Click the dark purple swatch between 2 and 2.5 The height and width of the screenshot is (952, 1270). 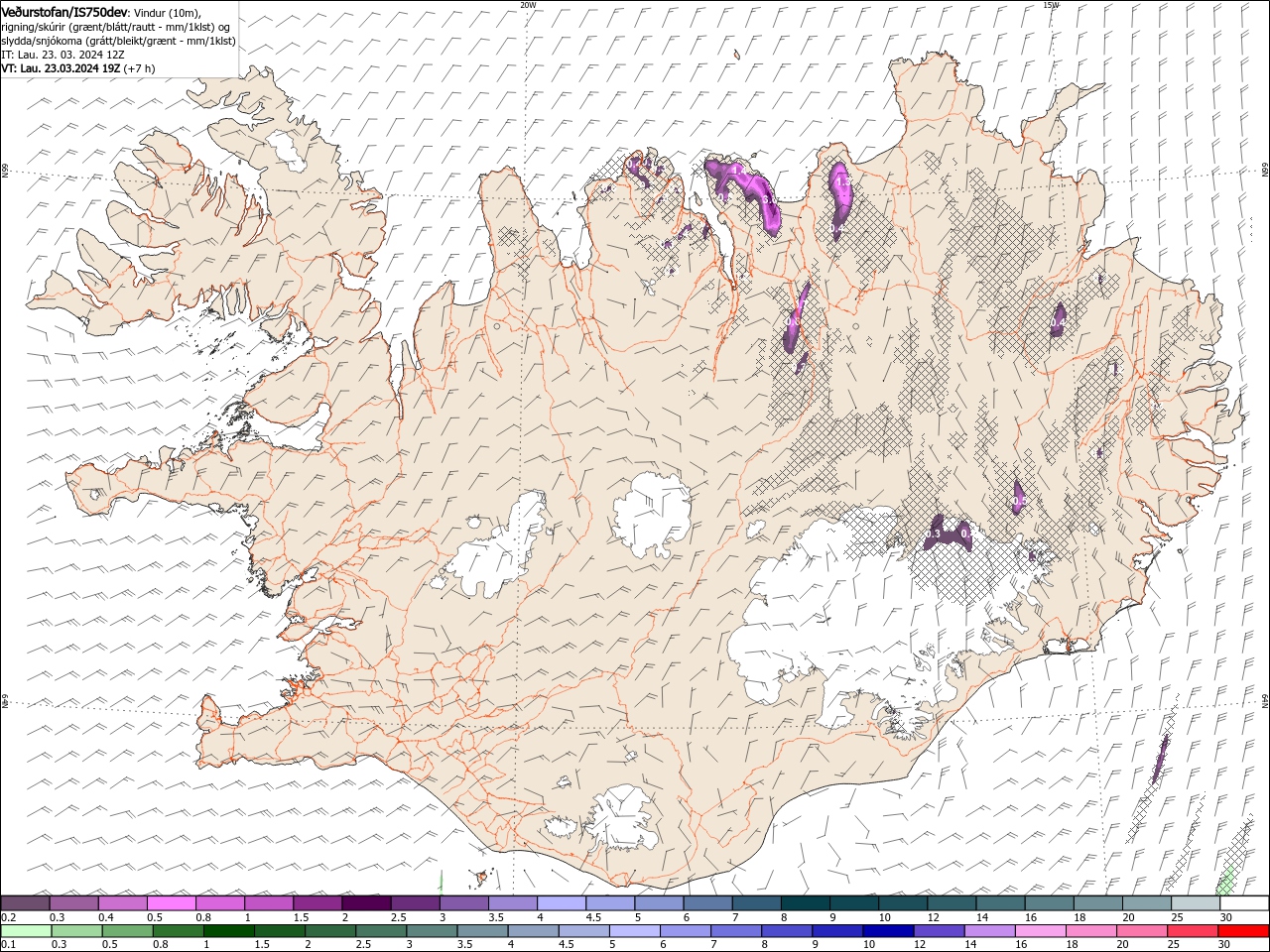tap(366, 903)
